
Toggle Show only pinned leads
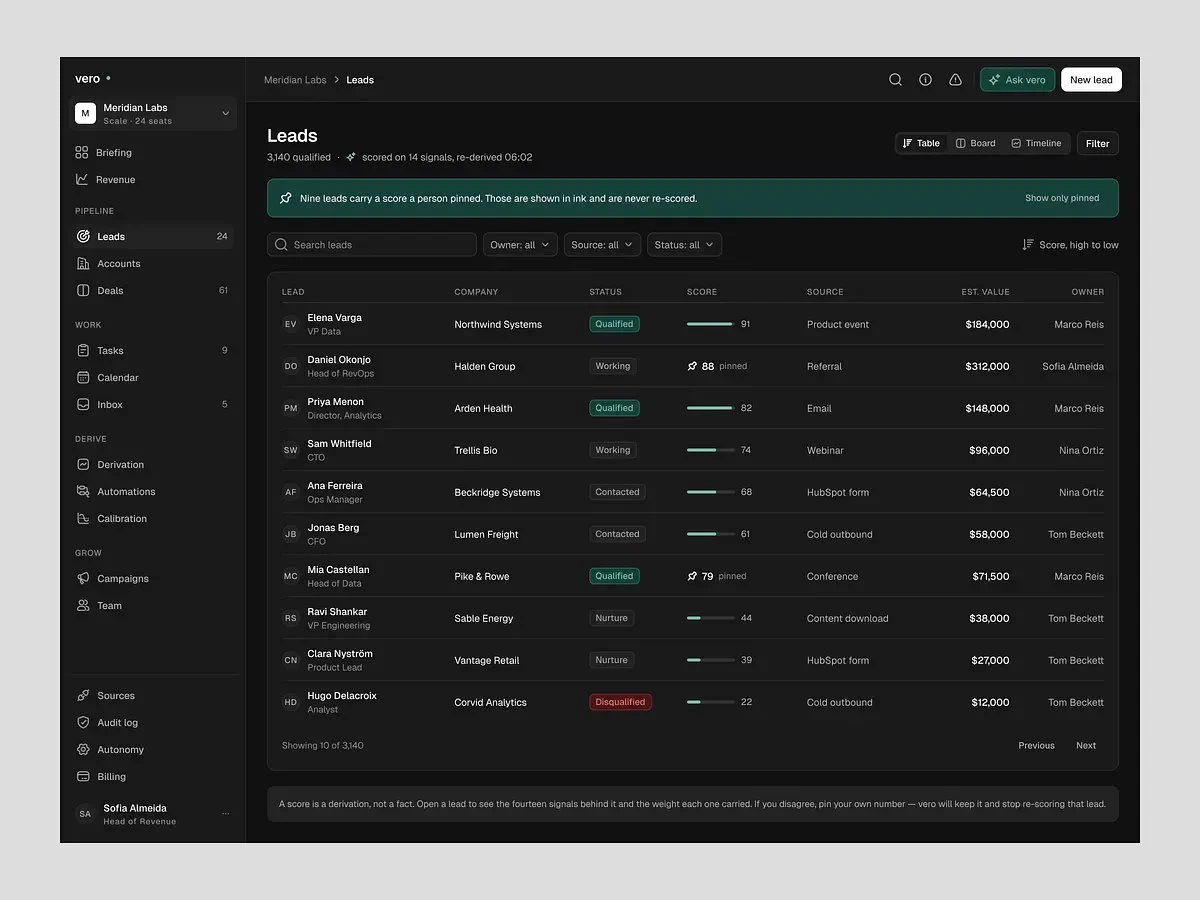[x=1062, y=198]
